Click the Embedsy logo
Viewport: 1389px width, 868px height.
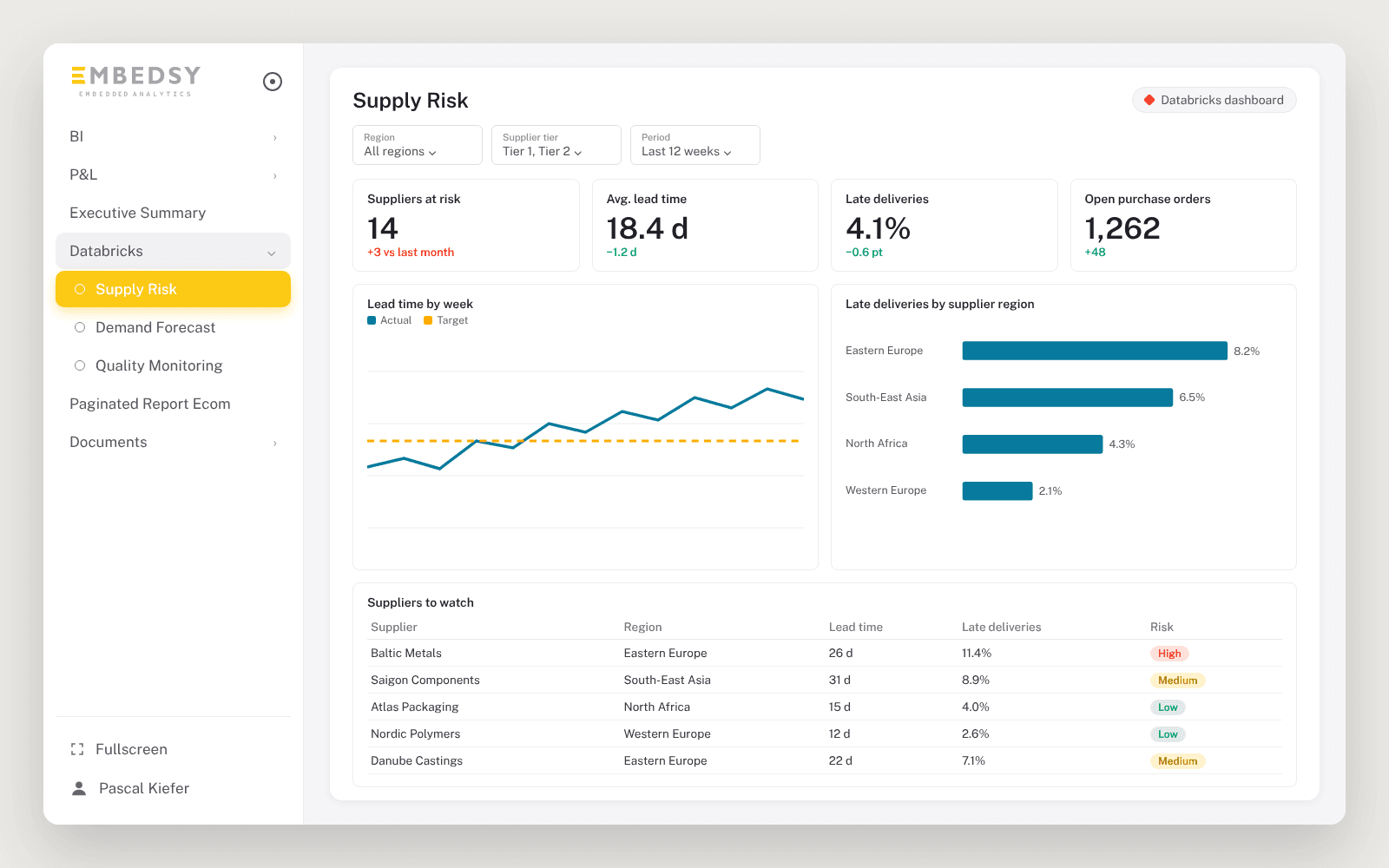click(x=135, y=81)
